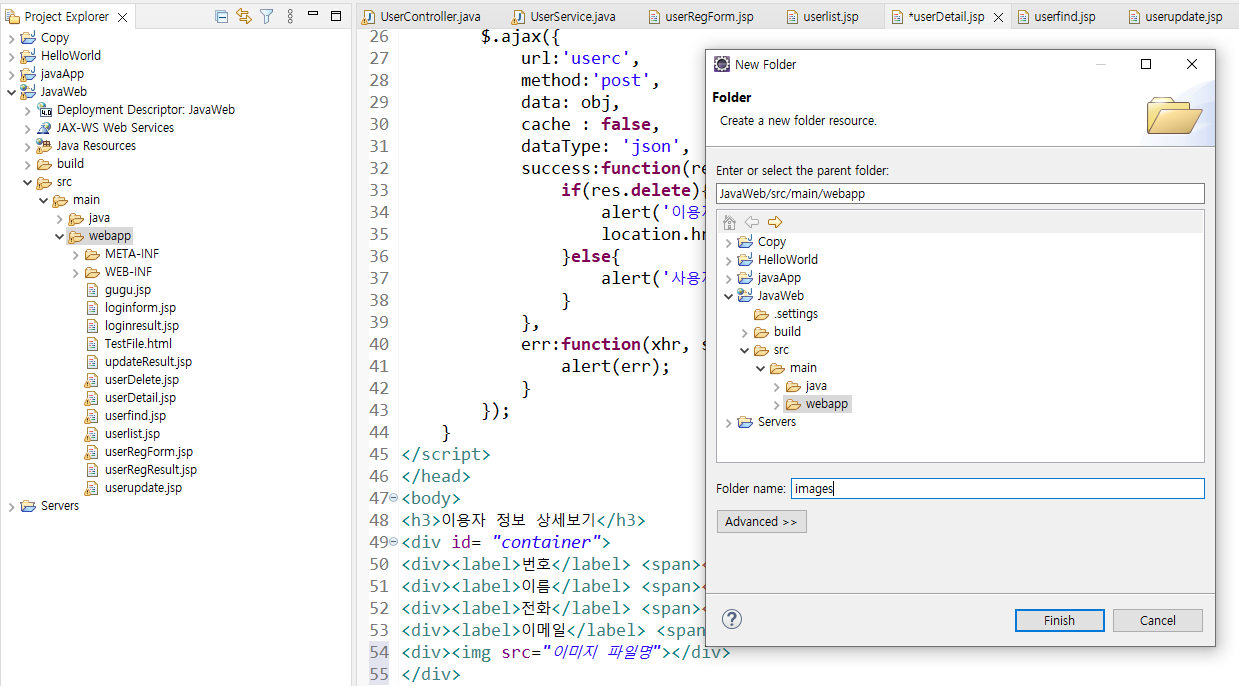Expand Servers in New Folder dialog tree
Image resolution: width=1239 pixels, height=686 pixels.
point(728,422)
